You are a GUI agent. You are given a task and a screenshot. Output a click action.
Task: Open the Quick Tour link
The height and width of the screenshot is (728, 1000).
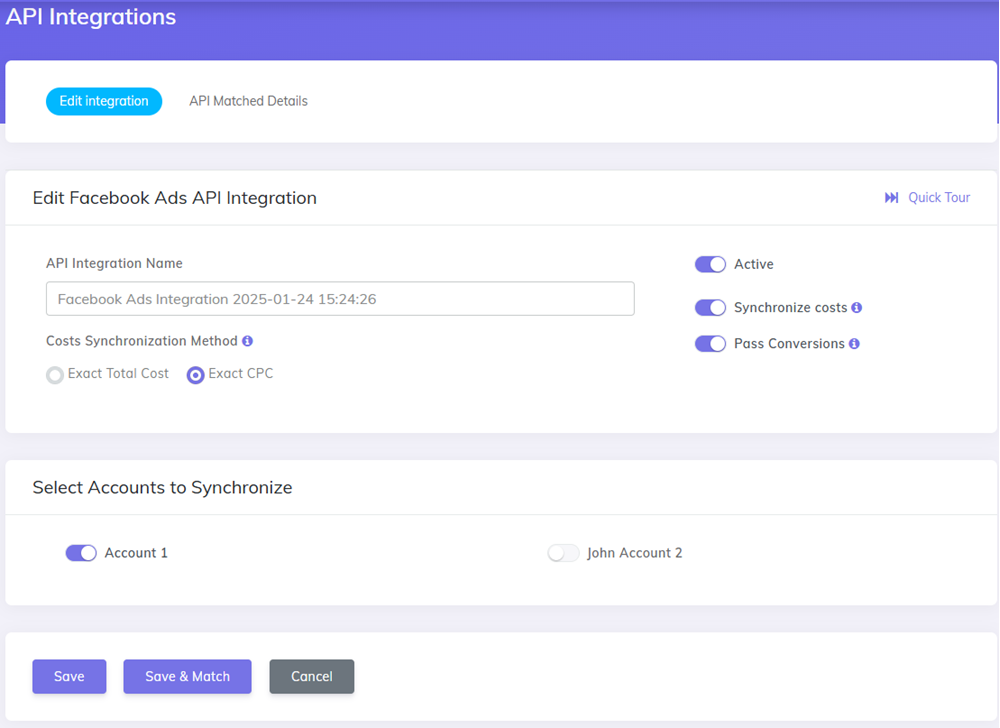pos(939,198)
